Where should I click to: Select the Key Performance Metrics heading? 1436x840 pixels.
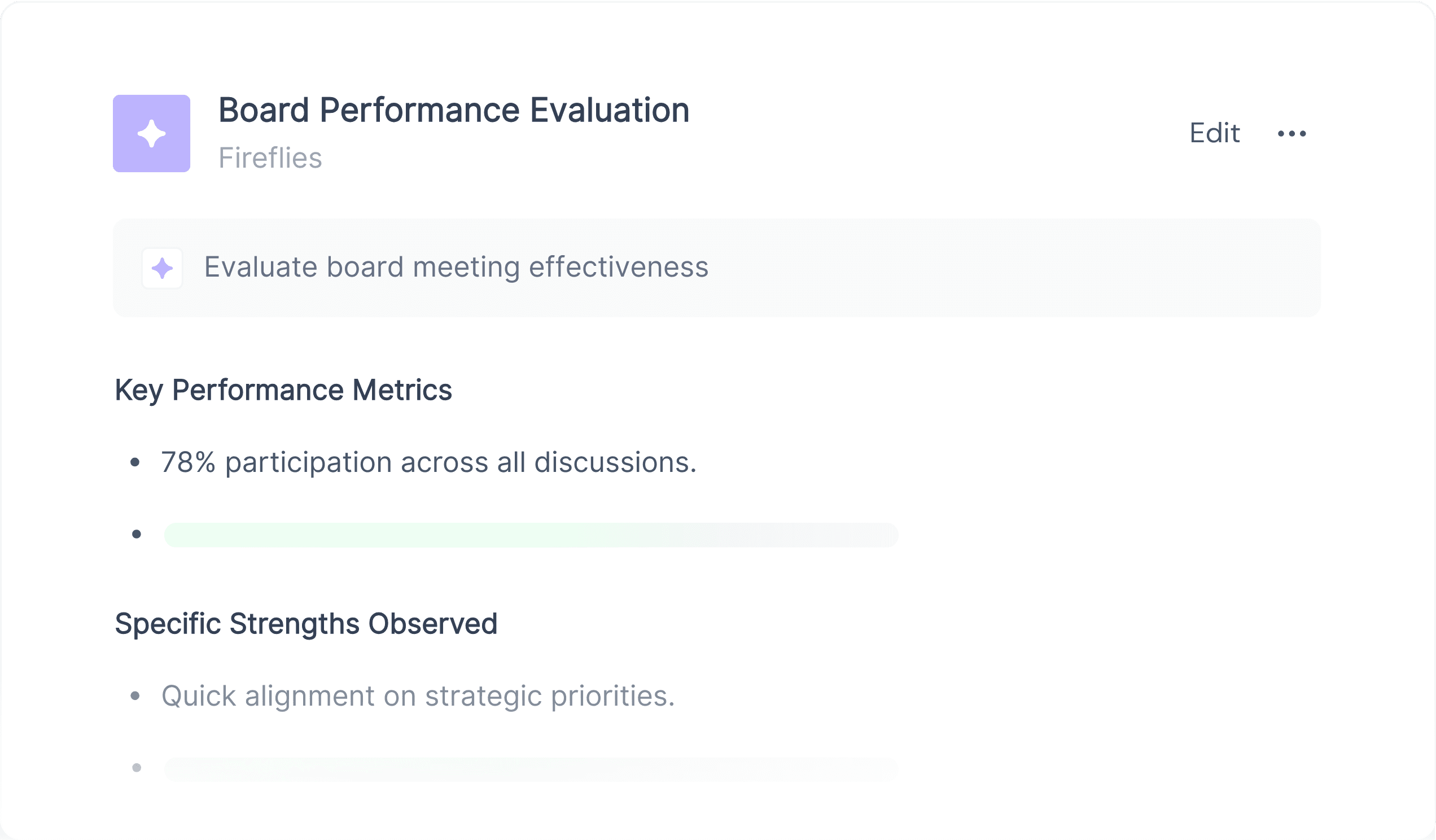coord(283,391)
